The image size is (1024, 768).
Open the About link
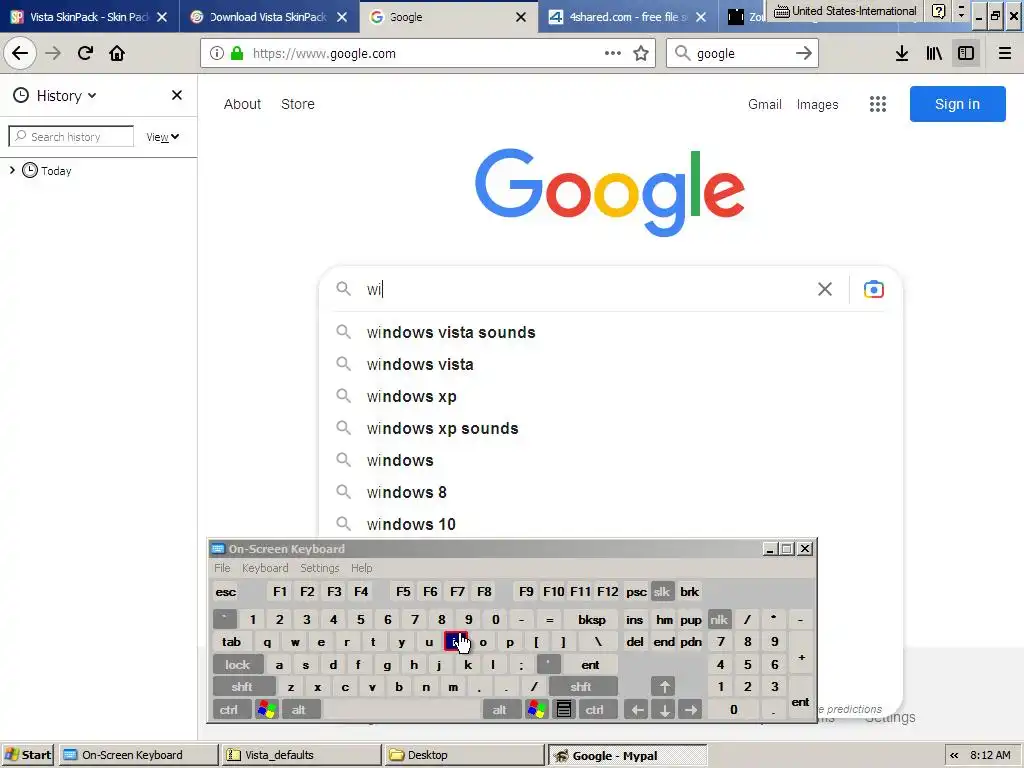(242, 104)
